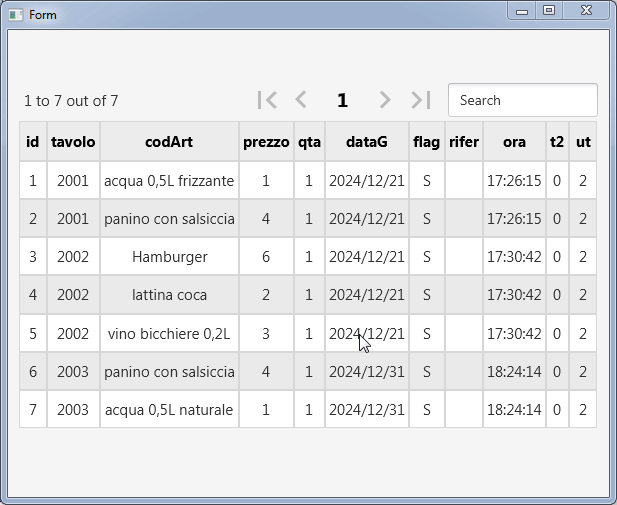The width and height of the screenshot is (617, 505).
Task: Click date 2024/12/31 in row 6
Action: [367, 372]
